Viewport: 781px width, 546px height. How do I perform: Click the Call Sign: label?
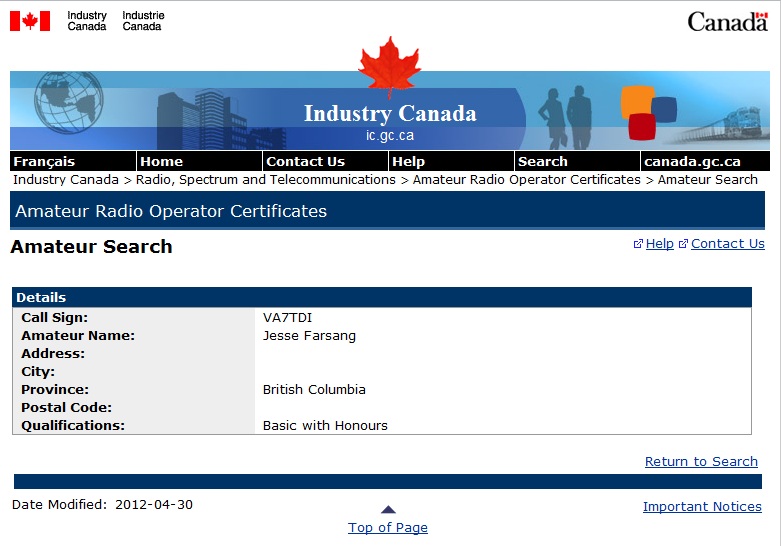click(54, 317)
